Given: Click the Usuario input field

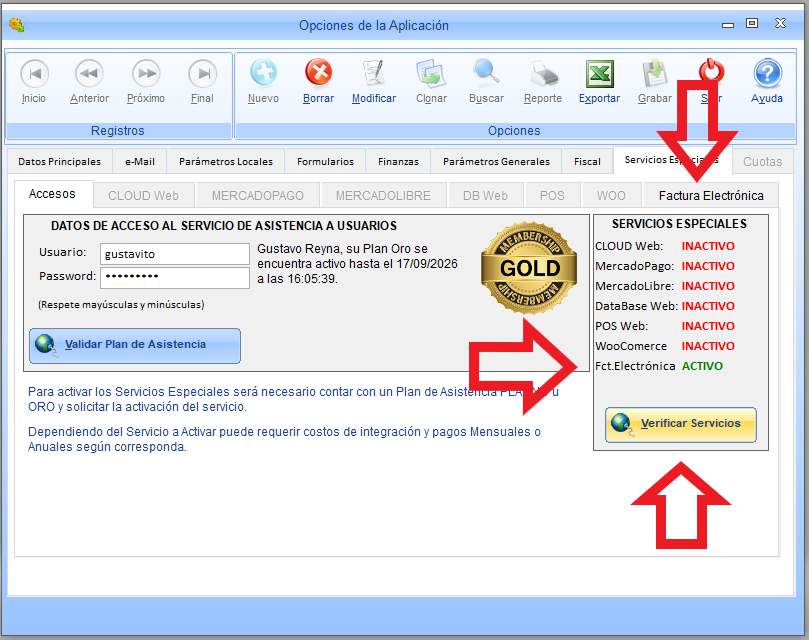Looking at the screenshot, I should (x=174, y=253).
